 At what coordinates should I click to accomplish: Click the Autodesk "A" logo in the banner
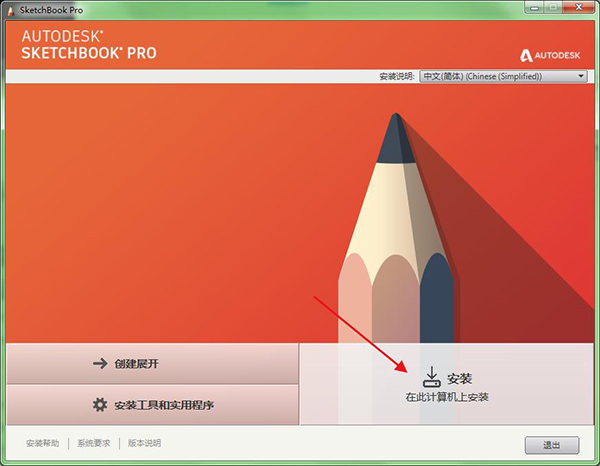(x=526, y=56)
